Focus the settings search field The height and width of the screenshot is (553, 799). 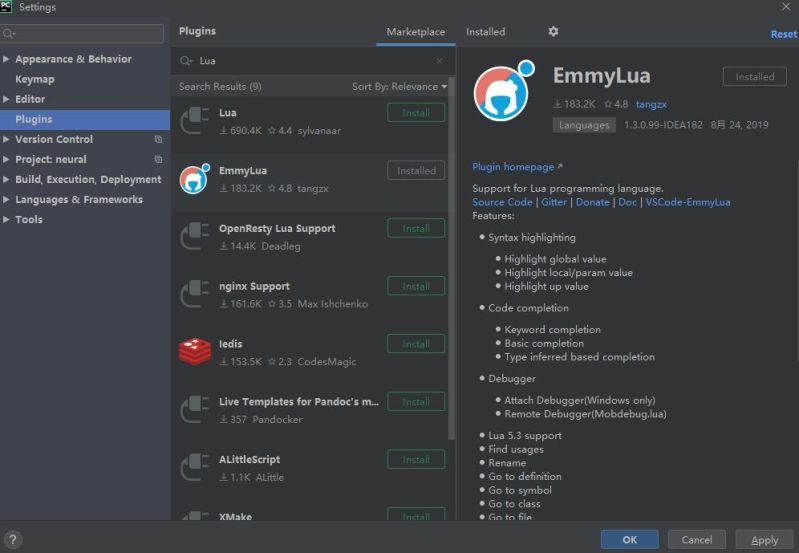point(82,34)
